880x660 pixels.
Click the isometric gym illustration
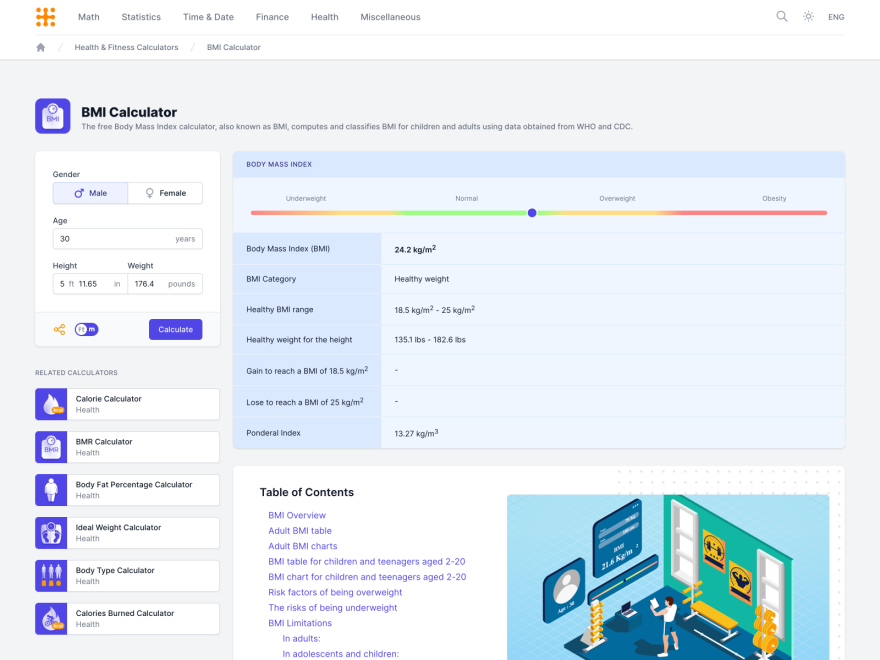(668, 577)
